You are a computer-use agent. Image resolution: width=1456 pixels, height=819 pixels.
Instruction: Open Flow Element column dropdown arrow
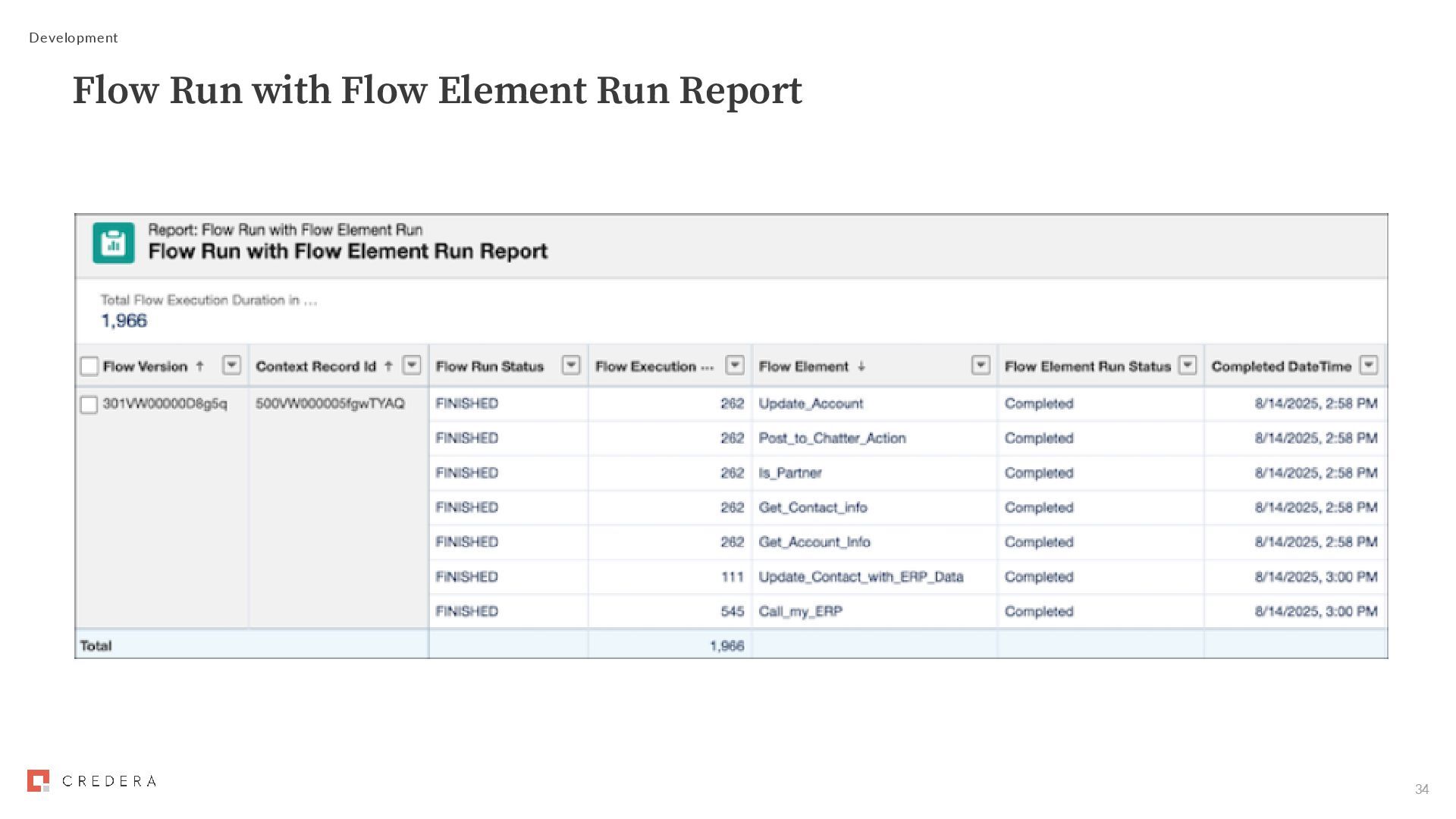point(981,366)
